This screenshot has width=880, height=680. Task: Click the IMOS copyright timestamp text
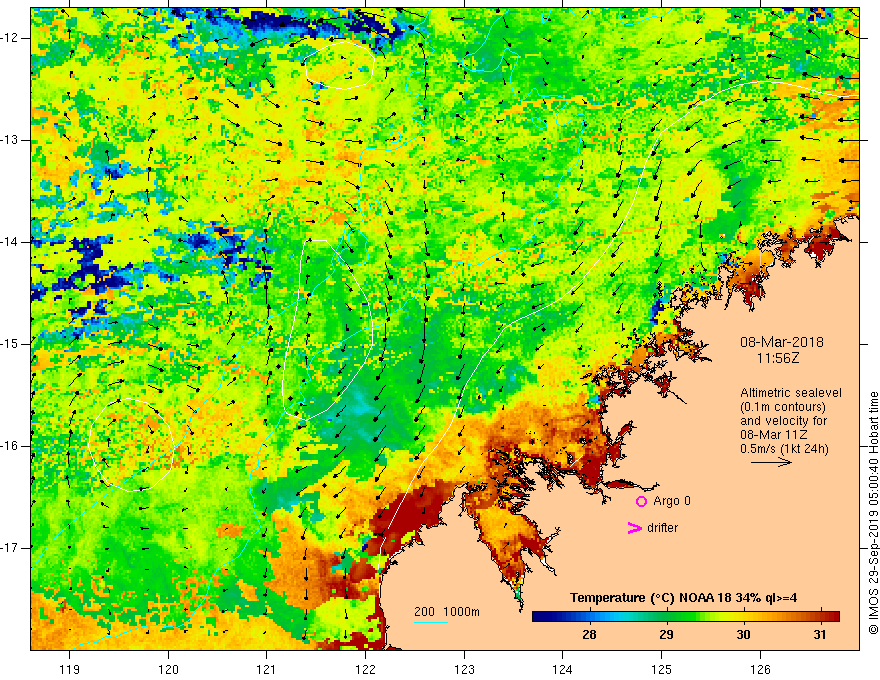coord(873,514)
